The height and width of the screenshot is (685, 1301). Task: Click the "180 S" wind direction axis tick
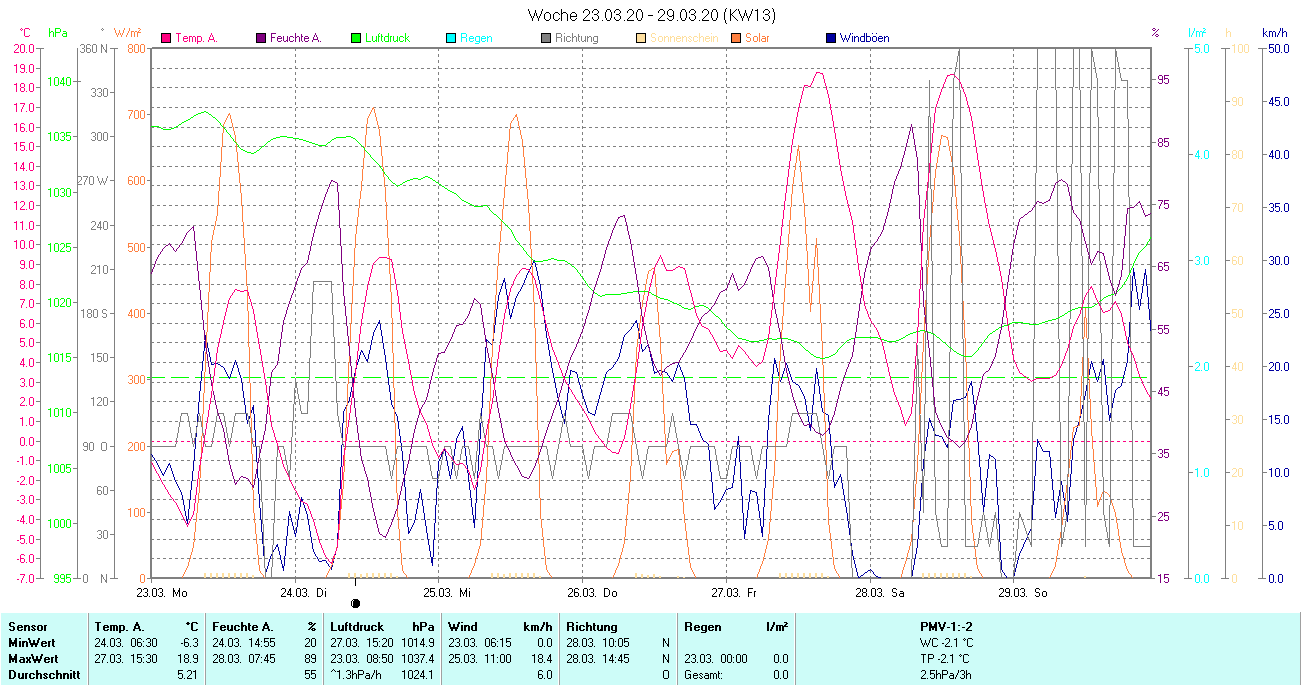tap(92, 313)
